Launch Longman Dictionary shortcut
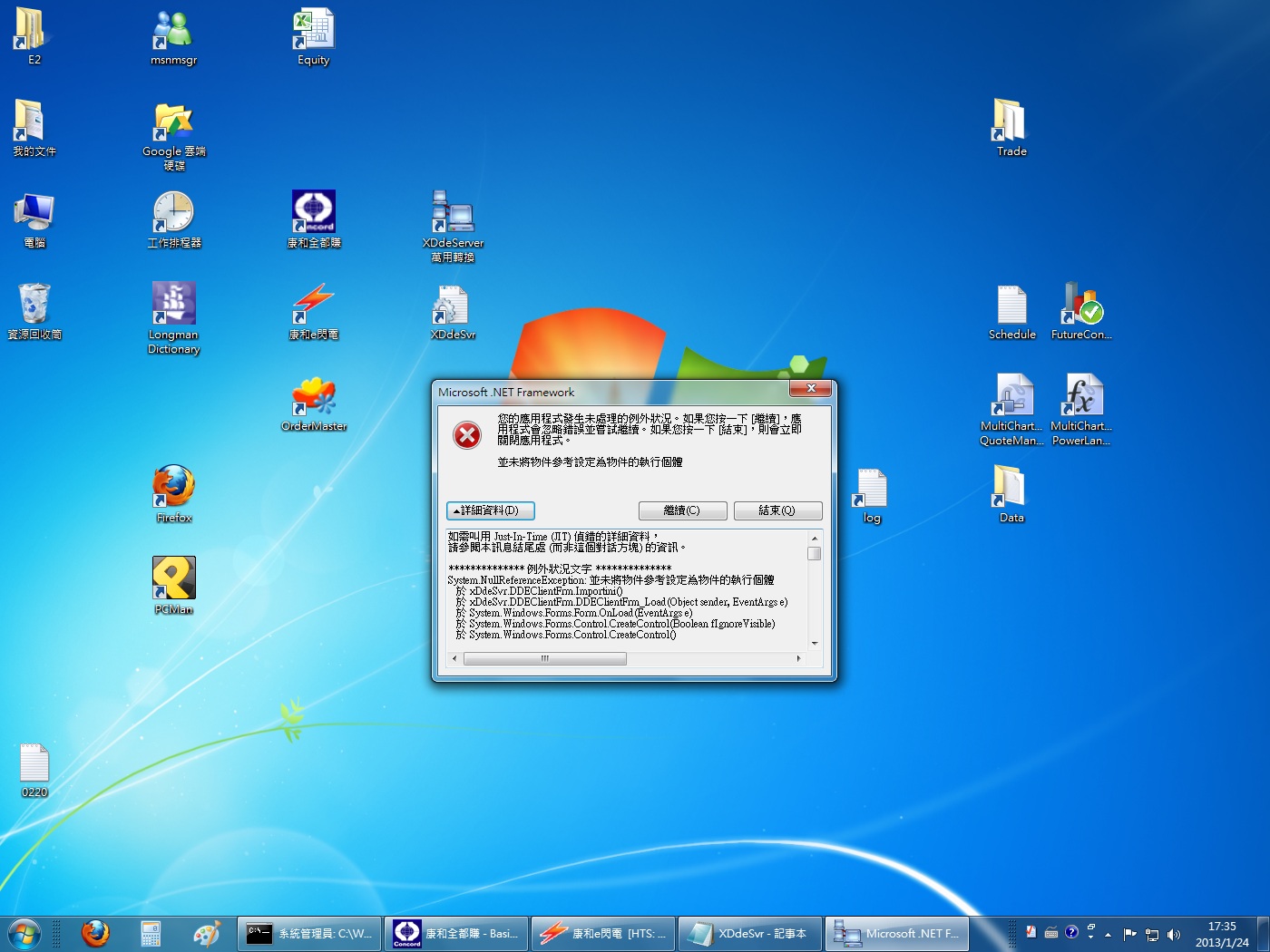This screenshot has width=1270, height=952. [173, 318]
